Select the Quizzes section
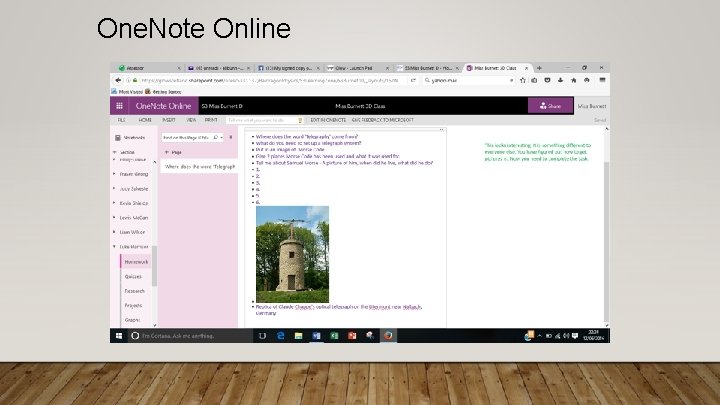Screen dimensions: 720x405 [133, 276]
